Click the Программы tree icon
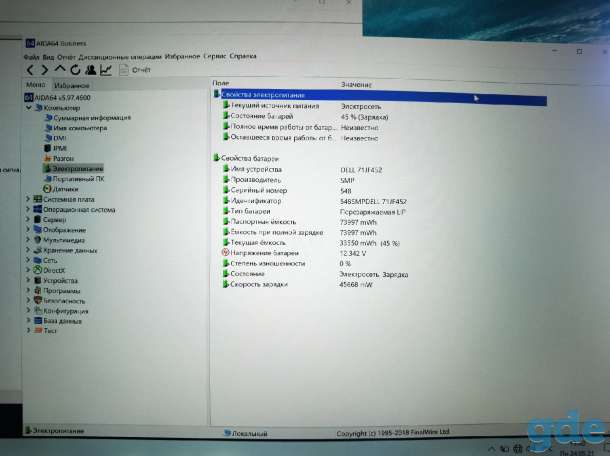 click(38, 290)
